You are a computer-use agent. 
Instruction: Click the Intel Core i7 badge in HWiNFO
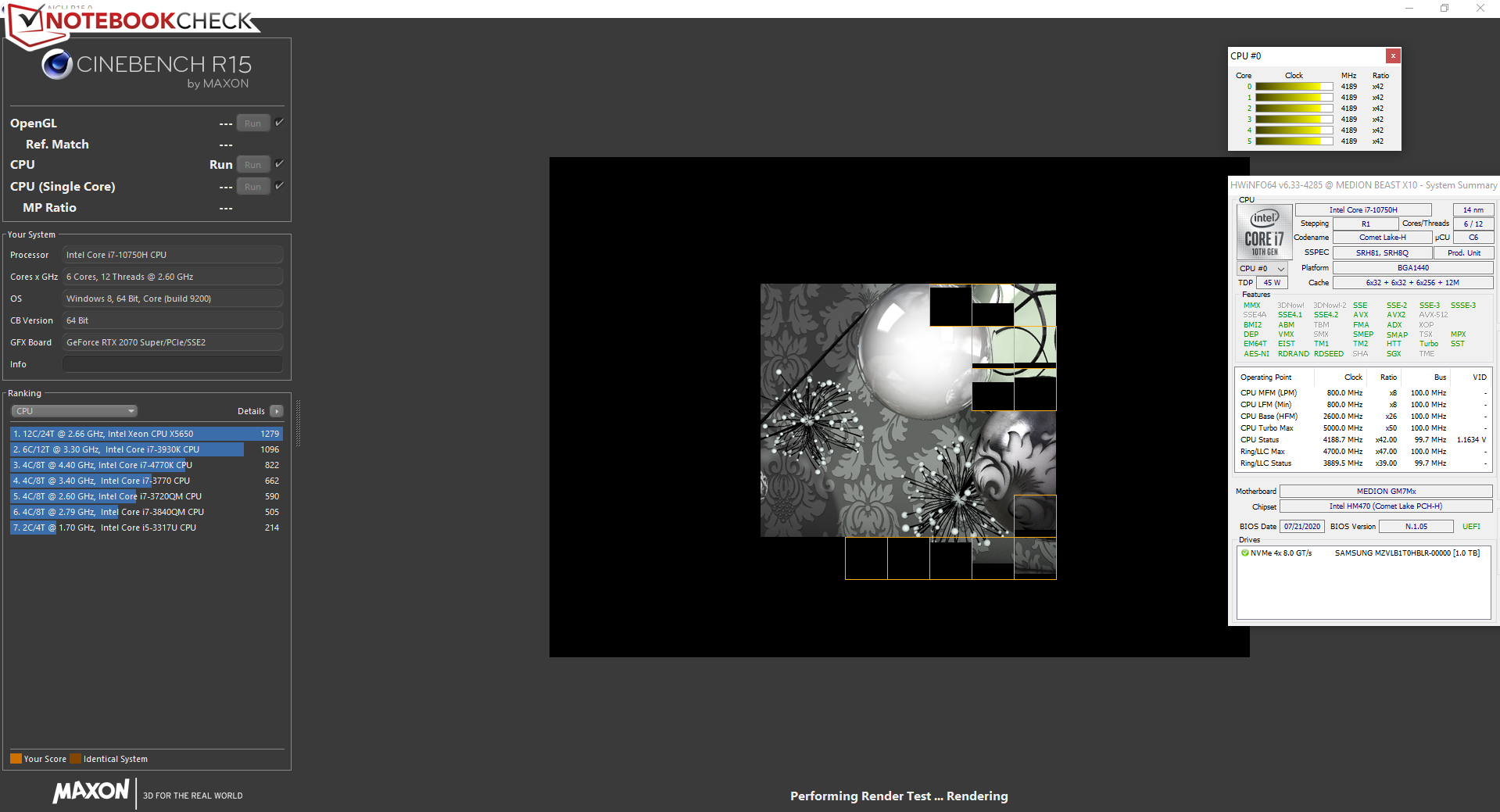[1264, 232]
